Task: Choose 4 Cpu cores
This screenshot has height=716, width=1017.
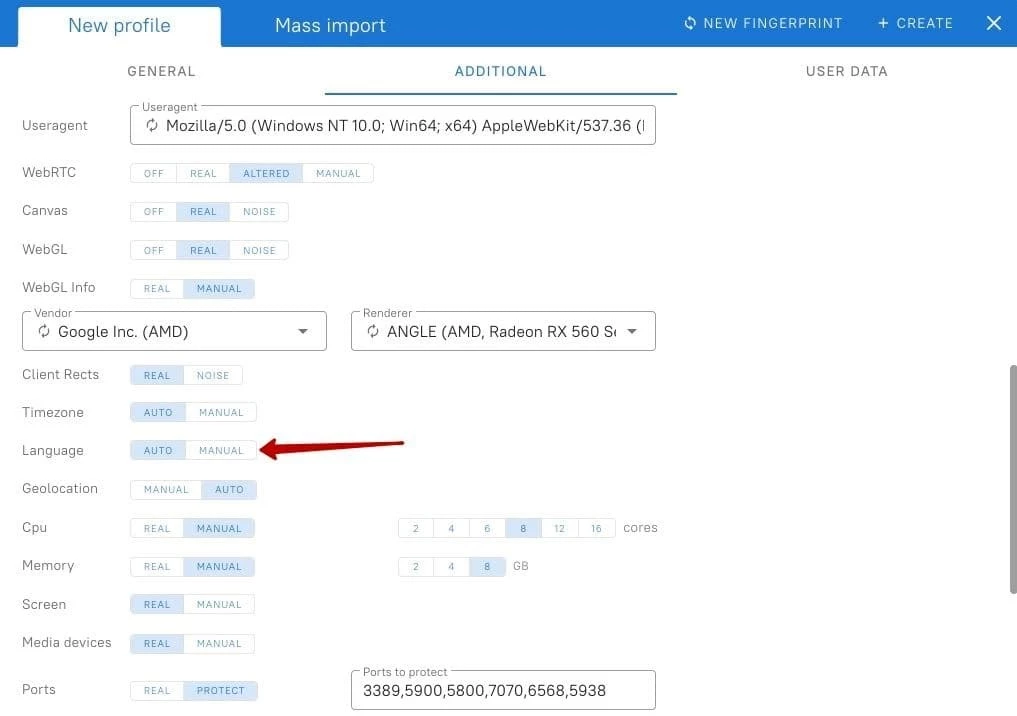Action: click(x=451, y=529)
